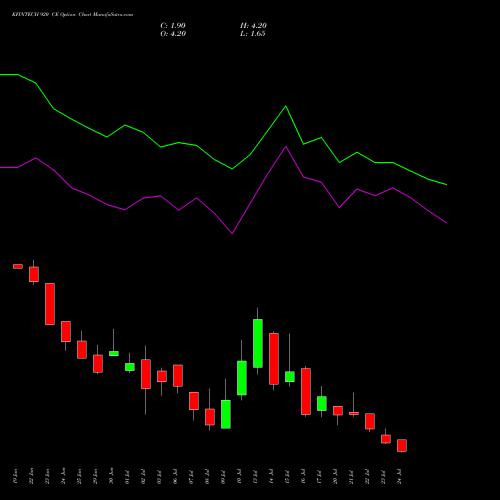The height and width of the screenshot is (500, 500).
Task: Click the low value 'L: 1.65'
Action: [x=253, y=34]
